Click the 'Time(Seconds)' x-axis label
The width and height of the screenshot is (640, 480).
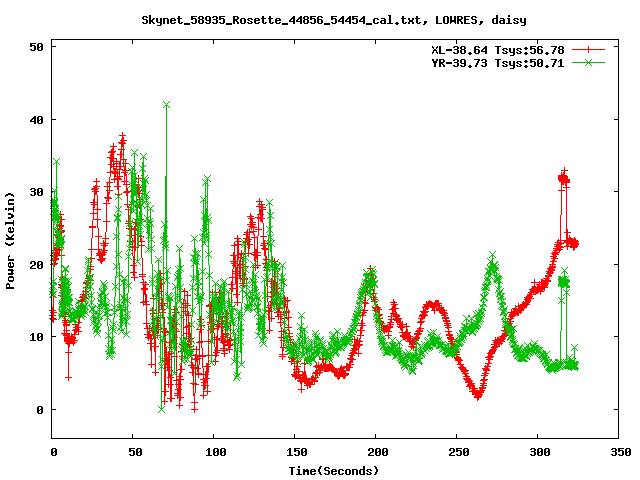[x=334, y=471]
